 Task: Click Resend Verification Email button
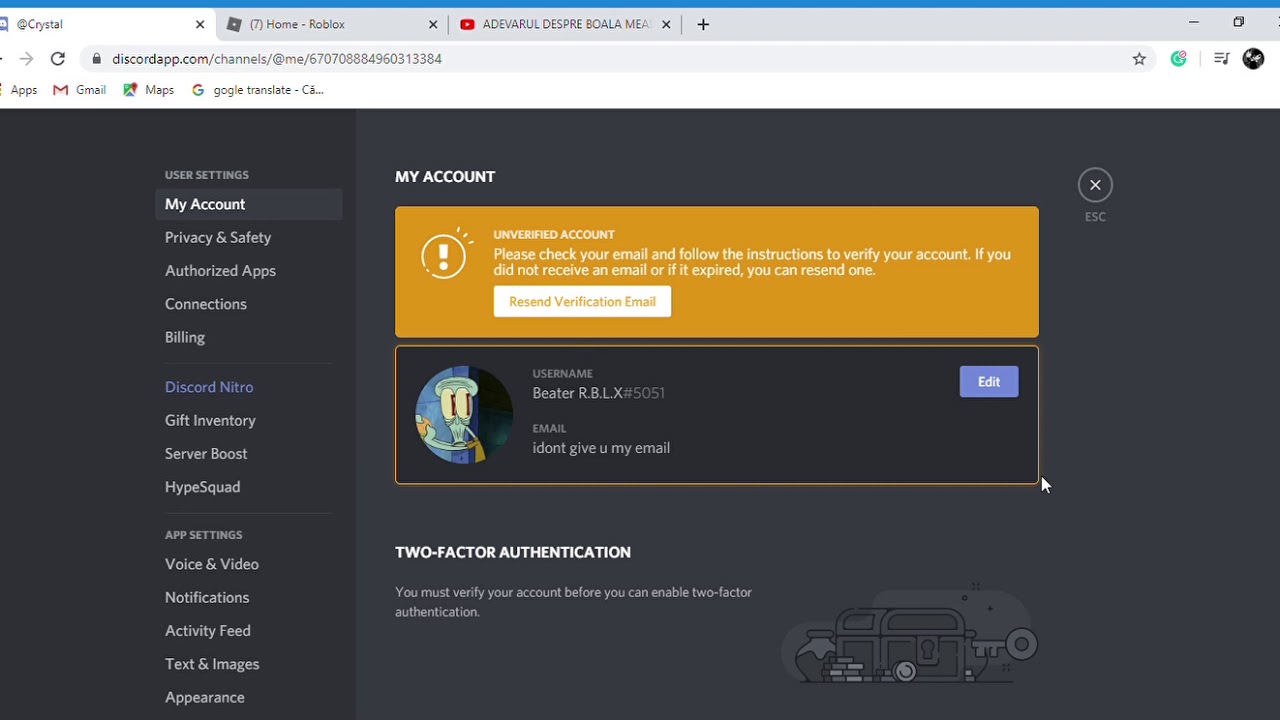pos(582,302)
